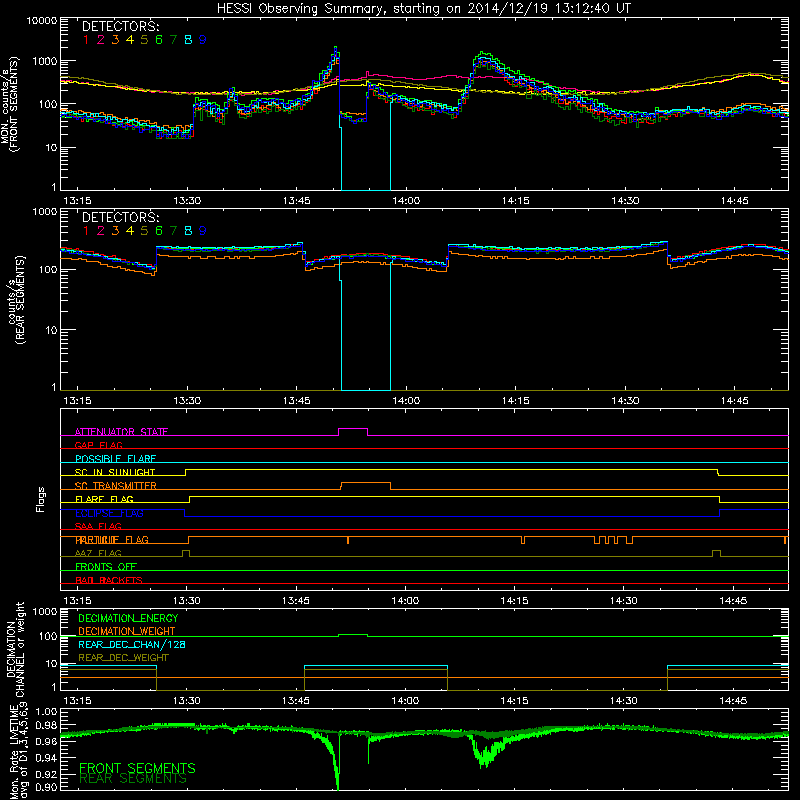Click the vertical Flags axis title
This screenshot has height=800, width=800.
(x=40, y=499)
